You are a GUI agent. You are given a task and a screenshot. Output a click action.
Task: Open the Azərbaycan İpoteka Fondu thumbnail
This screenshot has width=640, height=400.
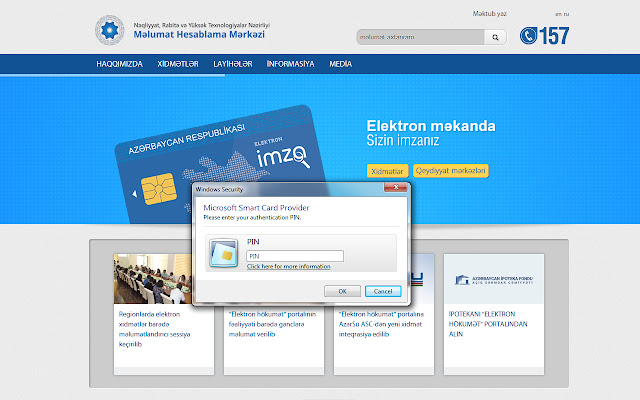[x=494, y=279]
